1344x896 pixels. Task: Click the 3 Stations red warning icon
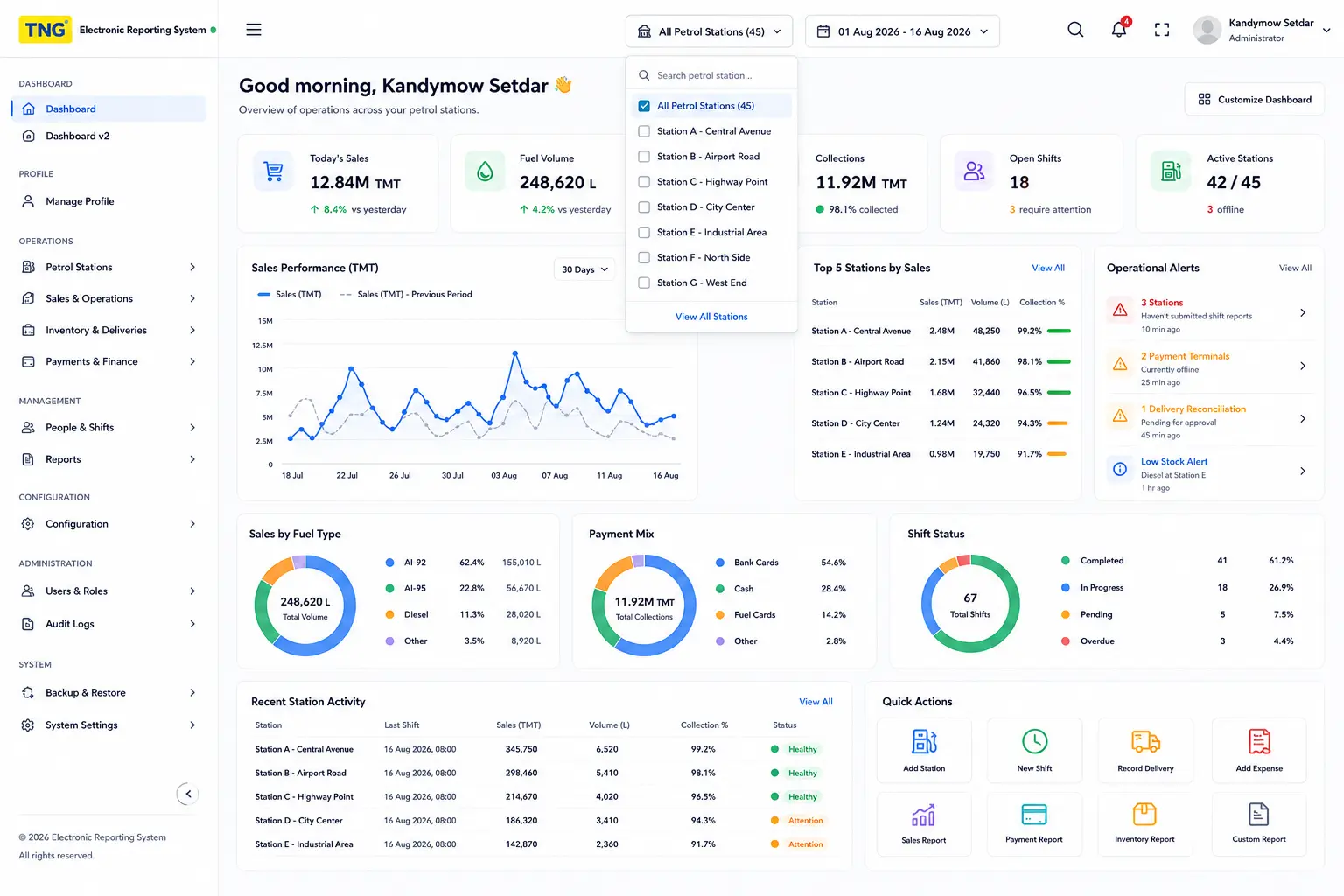1120,310
